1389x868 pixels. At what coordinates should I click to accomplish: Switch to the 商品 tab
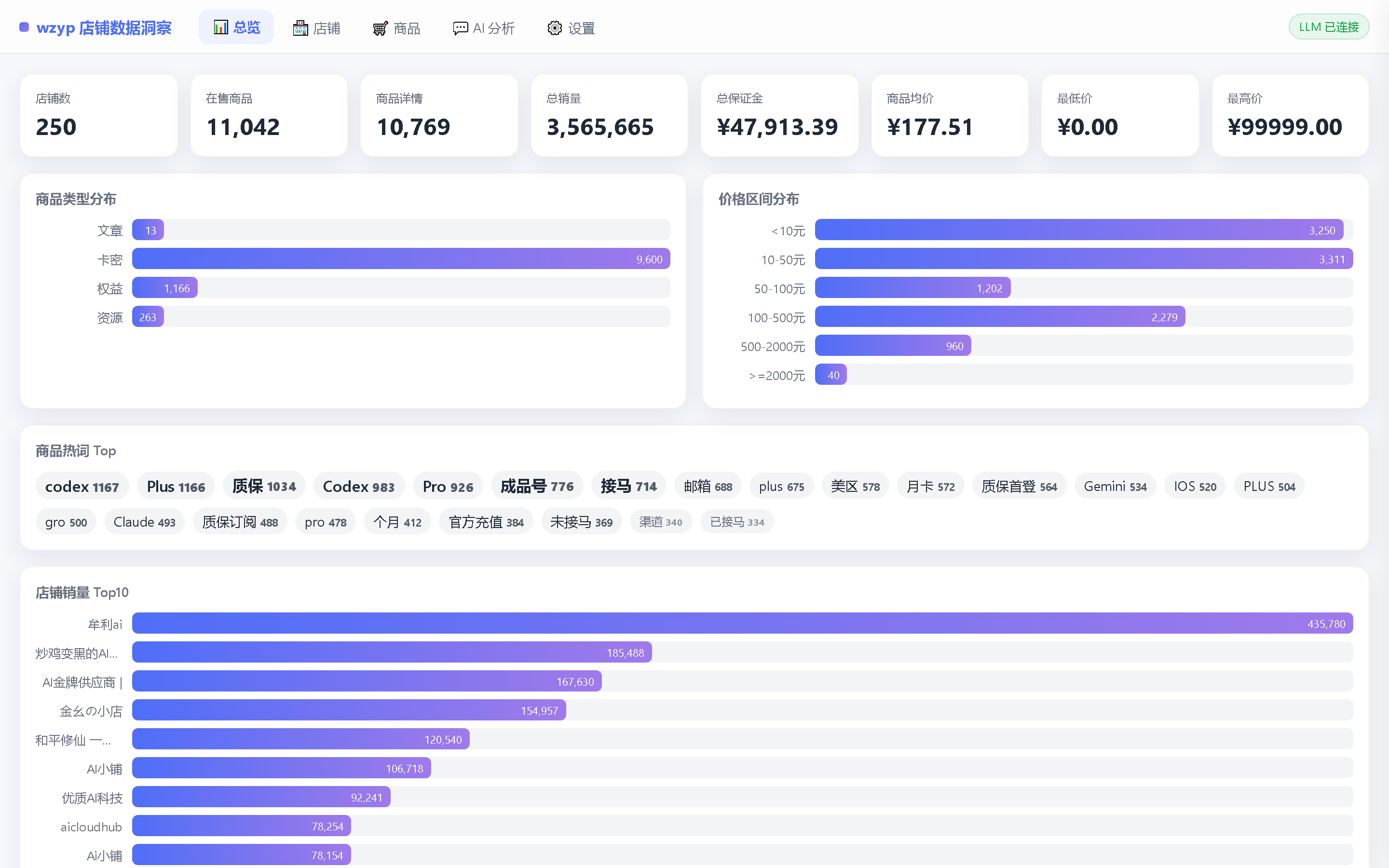click(396, 28)
